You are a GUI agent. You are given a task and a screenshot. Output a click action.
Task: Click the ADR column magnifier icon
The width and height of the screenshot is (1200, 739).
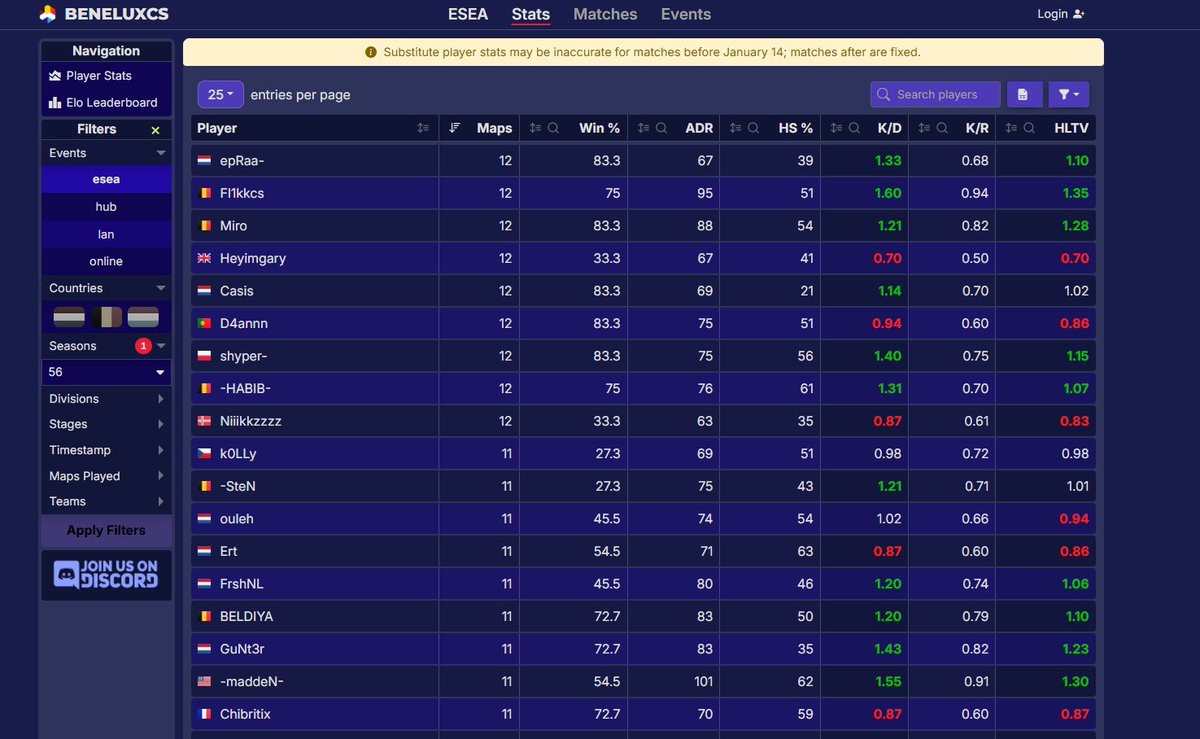(661, 128)
